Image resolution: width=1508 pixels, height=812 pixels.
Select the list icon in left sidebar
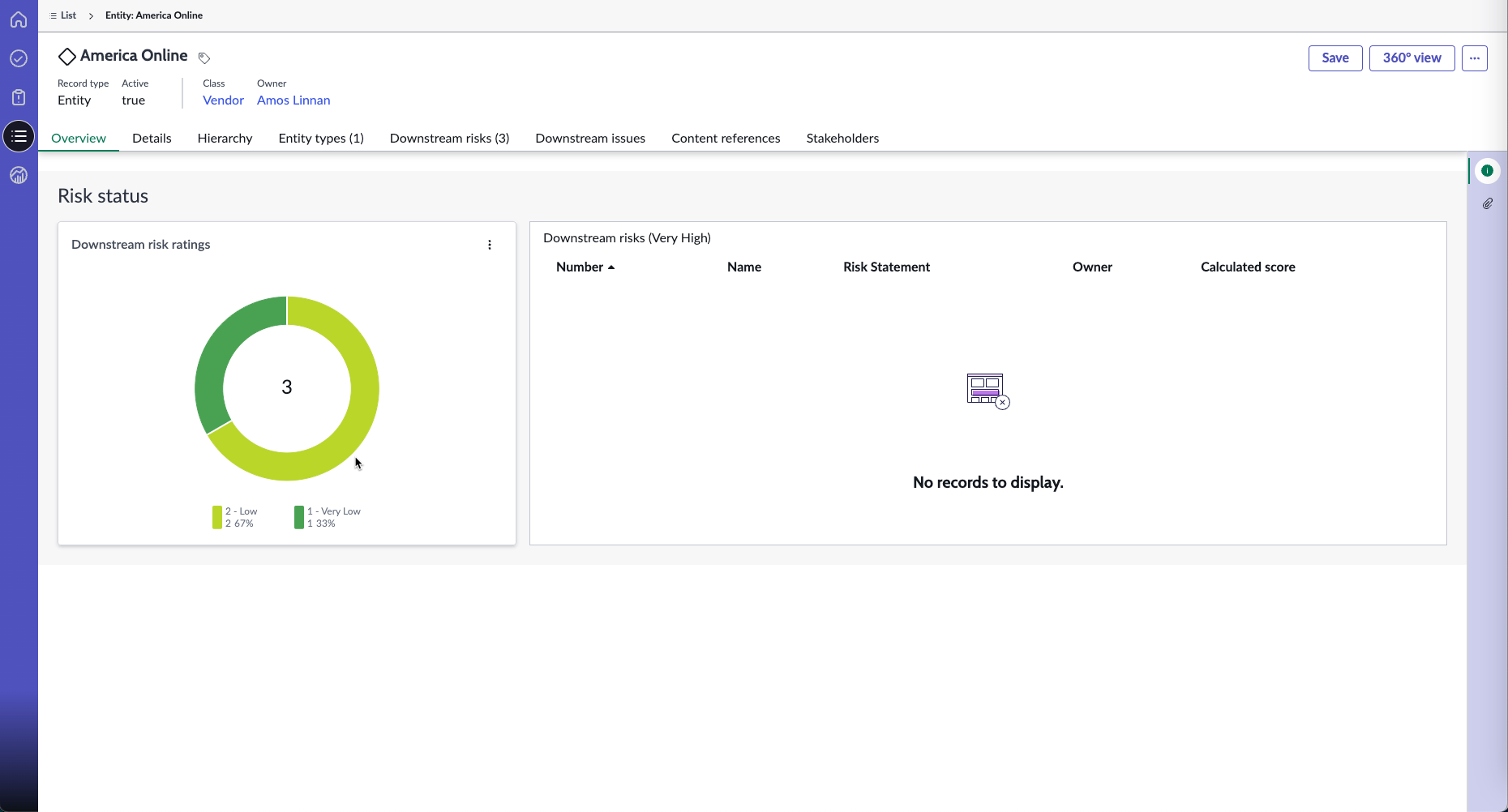click(x=19, y=136)
